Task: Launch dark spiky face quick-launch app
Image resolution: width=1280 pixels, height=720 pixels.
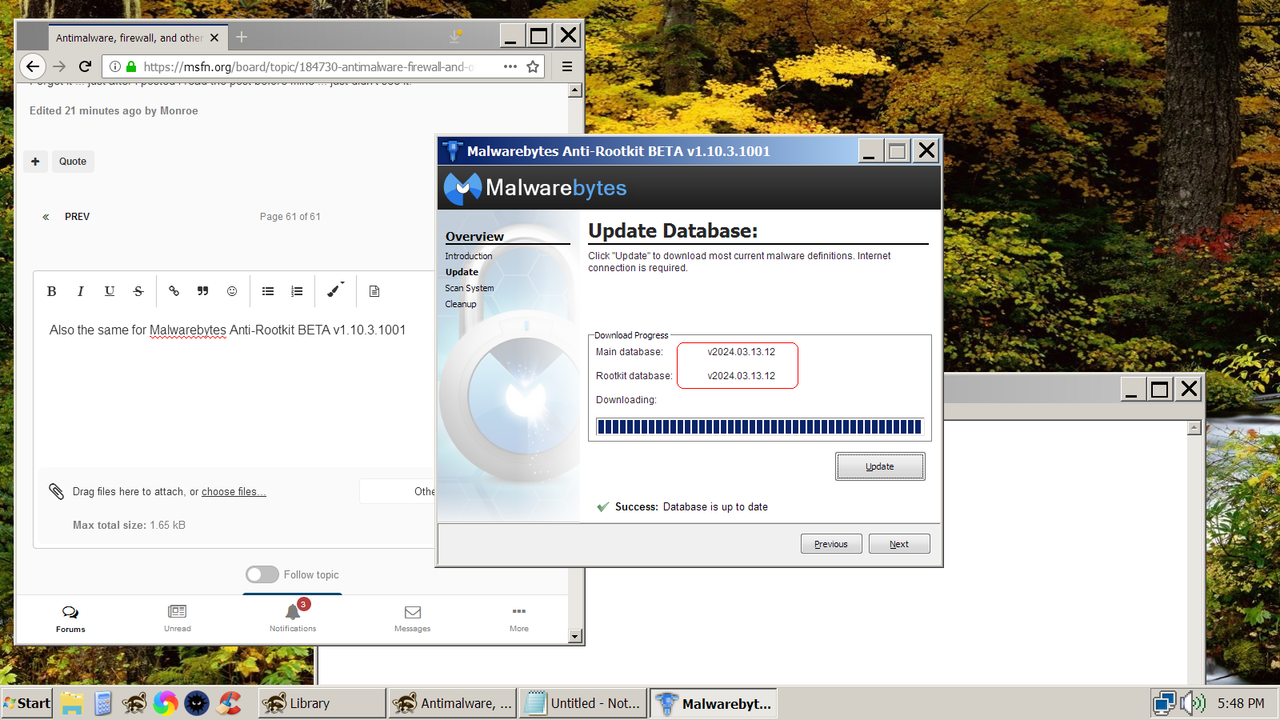Action: 197,703
